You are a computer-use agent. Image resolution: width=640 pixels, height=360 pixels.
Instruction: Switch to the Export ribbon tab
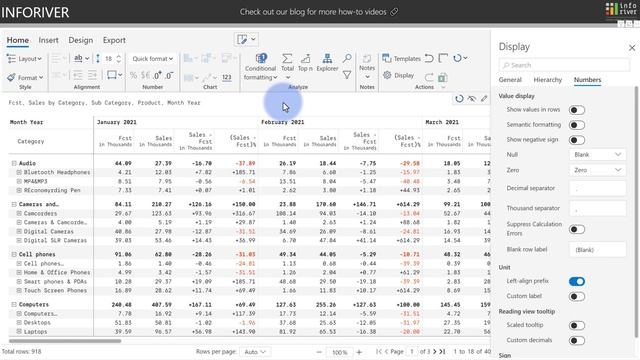click(x=114, y=40)
